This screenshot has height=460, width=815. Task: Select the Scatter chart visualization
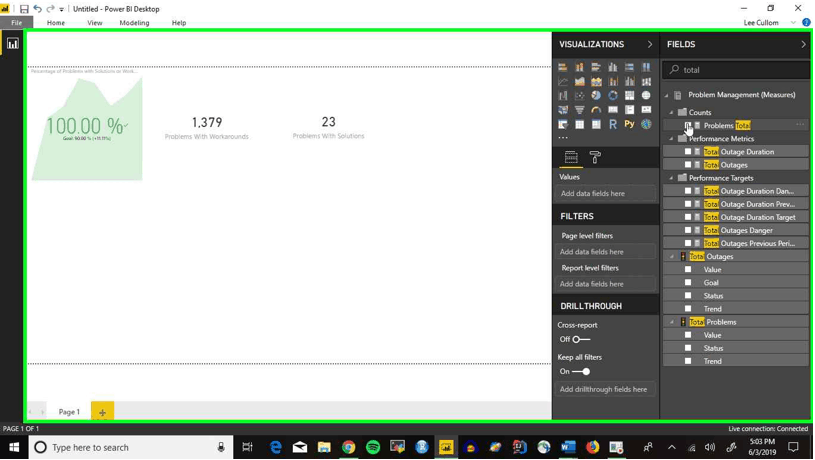pos(580,96)
